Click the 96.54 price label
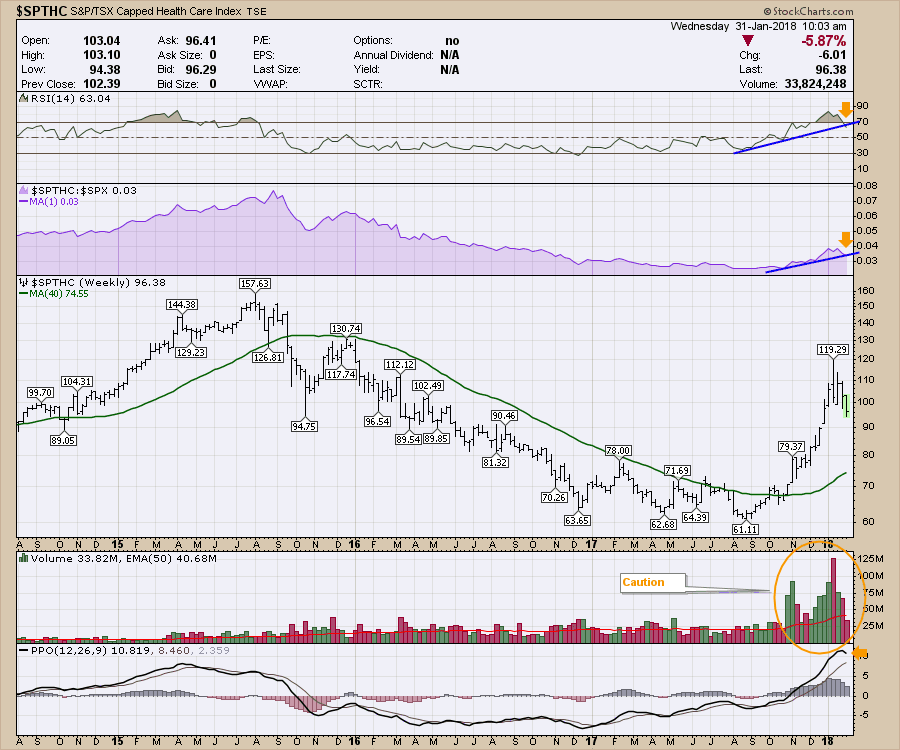Viewport: 900px width, 750px height. click(378, 422)
